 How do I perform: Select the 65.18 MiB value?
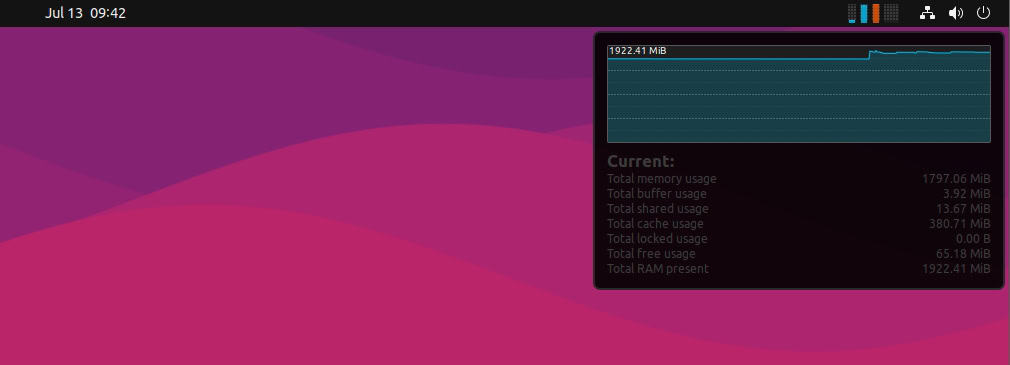pyautogui.click(x=963, y=254)
